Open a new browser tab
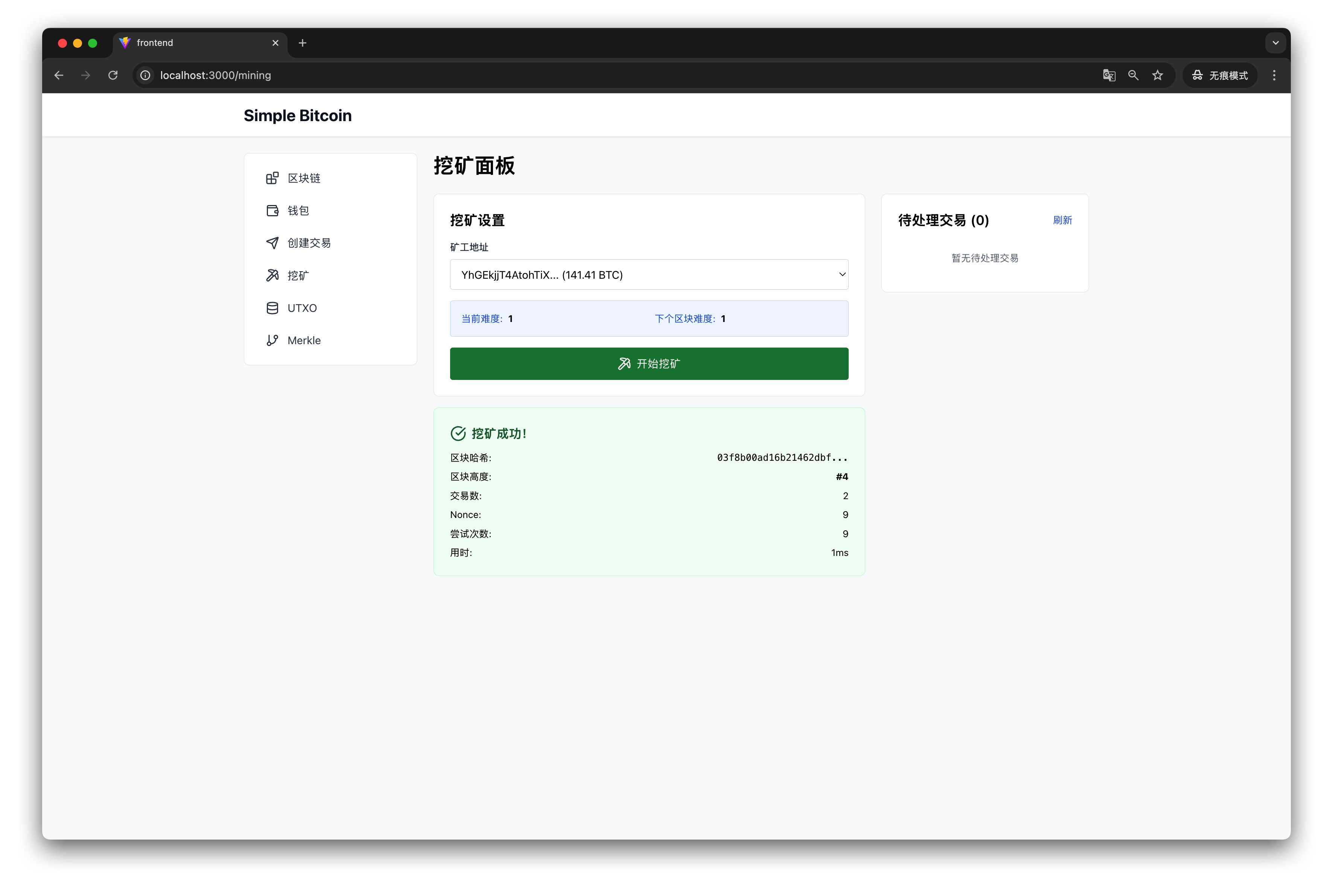 [x=302, y=43]
